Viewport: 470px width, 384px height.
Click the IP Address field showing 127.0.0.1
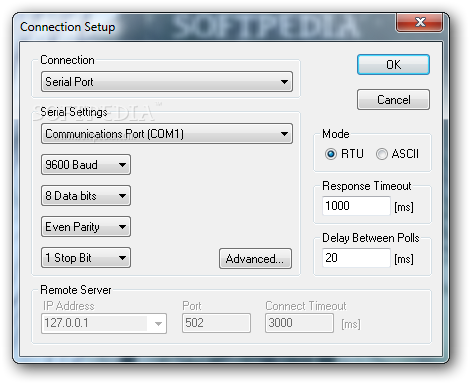(x=104, y=323)
